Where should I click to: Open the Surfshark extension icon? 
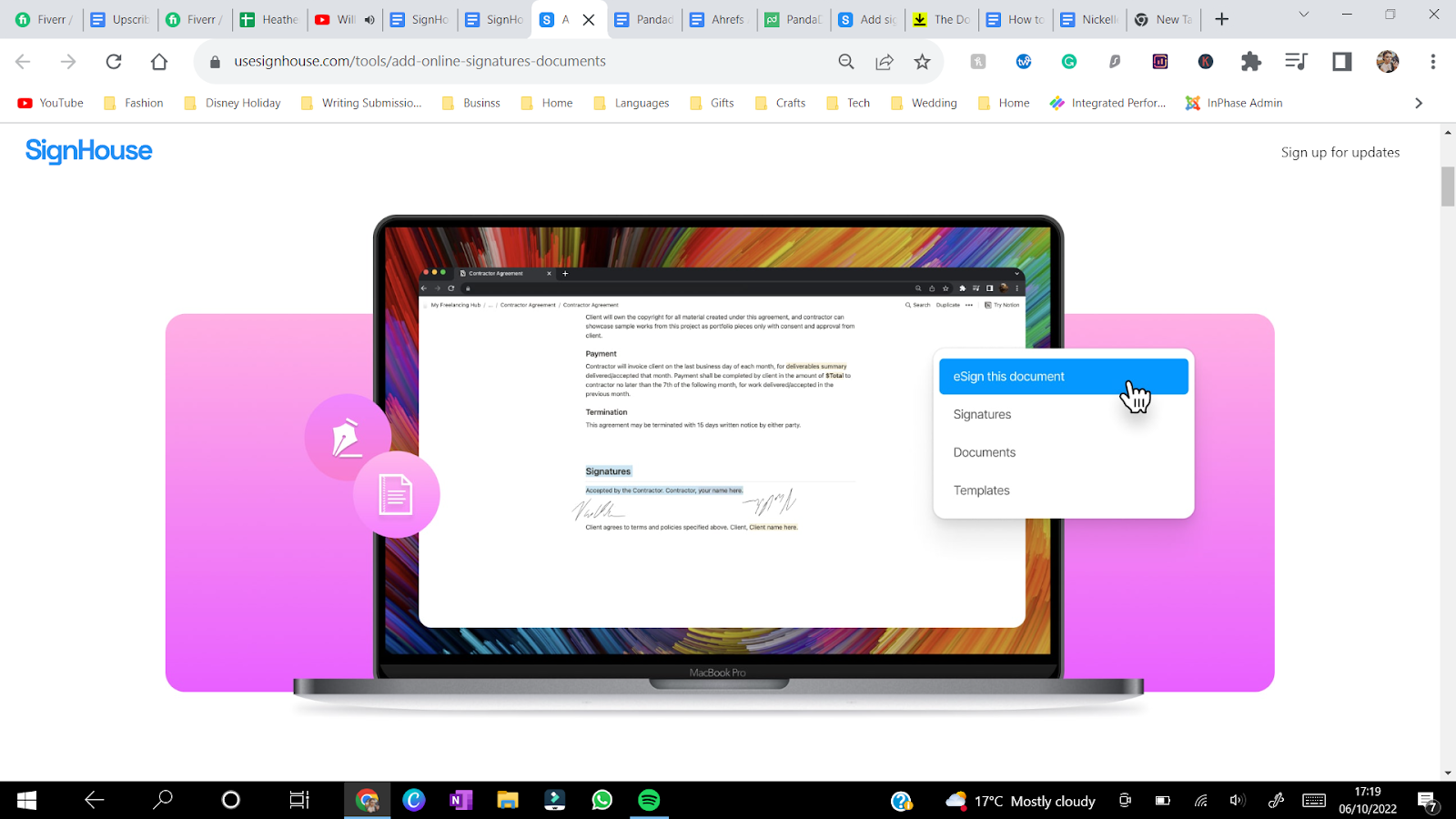click(1115, 61)
